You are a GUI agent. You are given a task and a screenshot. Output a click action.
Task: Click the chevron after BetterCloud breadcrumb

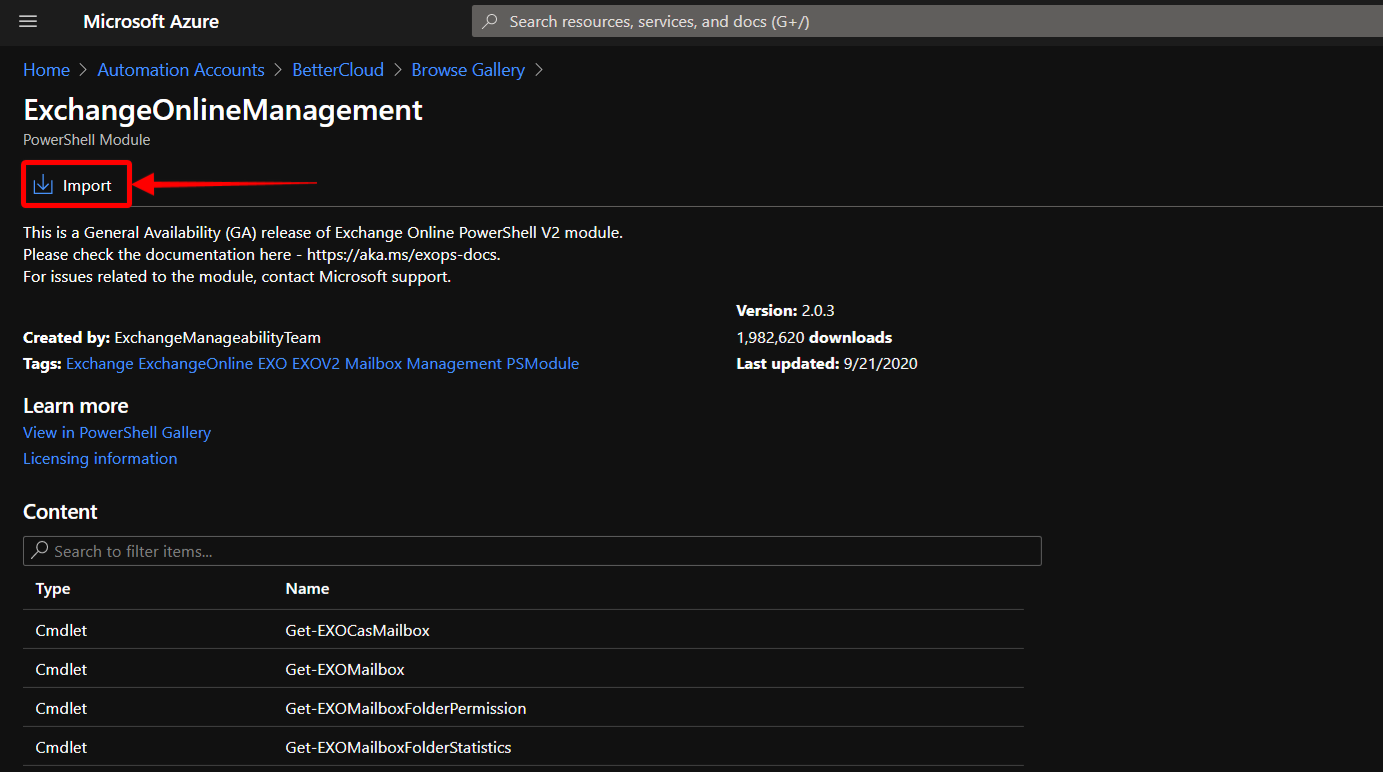(x=397, y=70)
